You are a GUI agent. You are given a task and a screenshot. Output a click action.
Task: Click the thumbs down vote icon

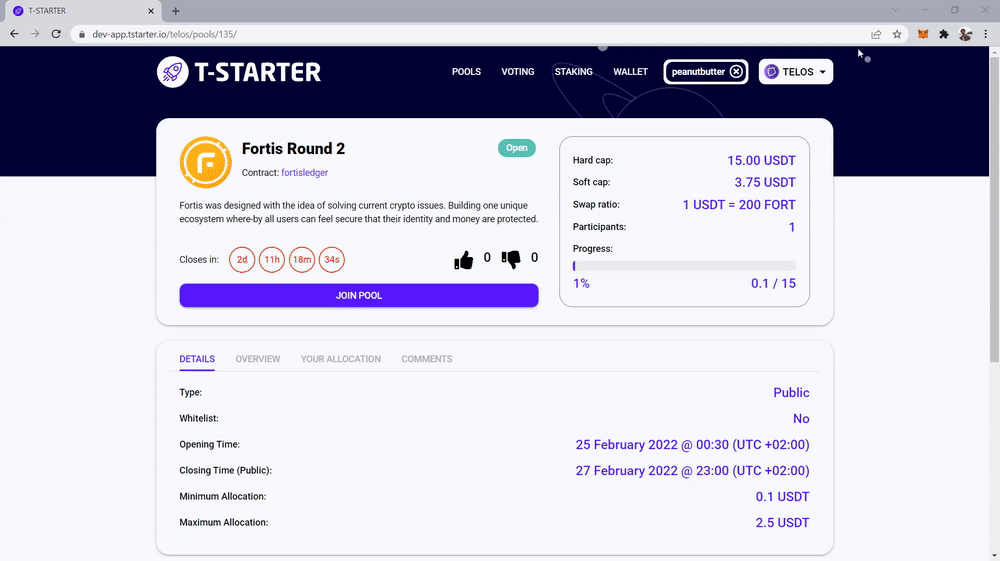click(x=511, y=259)
